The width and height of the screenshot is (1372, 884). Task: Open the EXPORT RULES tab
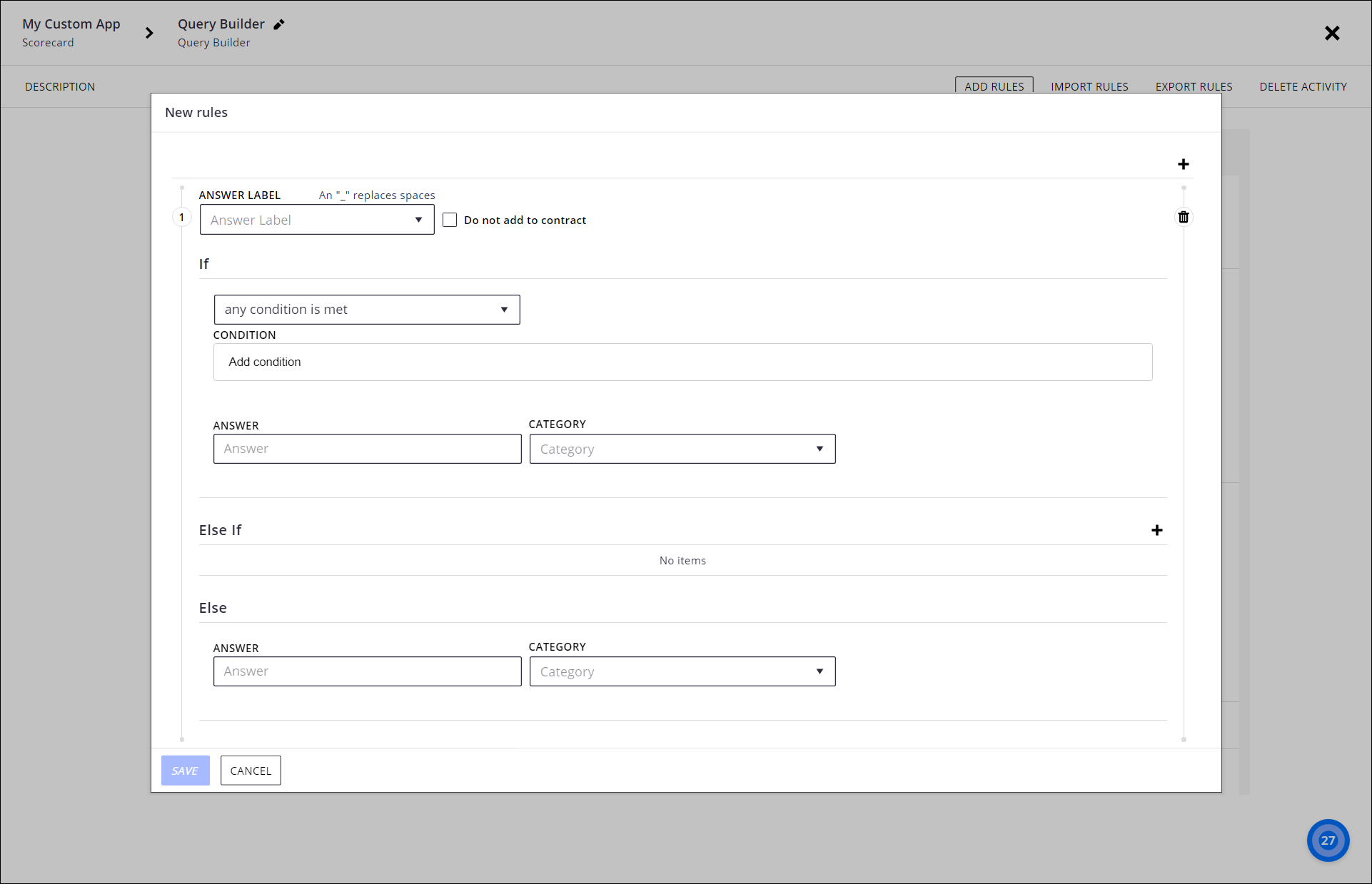[1194, 86]
